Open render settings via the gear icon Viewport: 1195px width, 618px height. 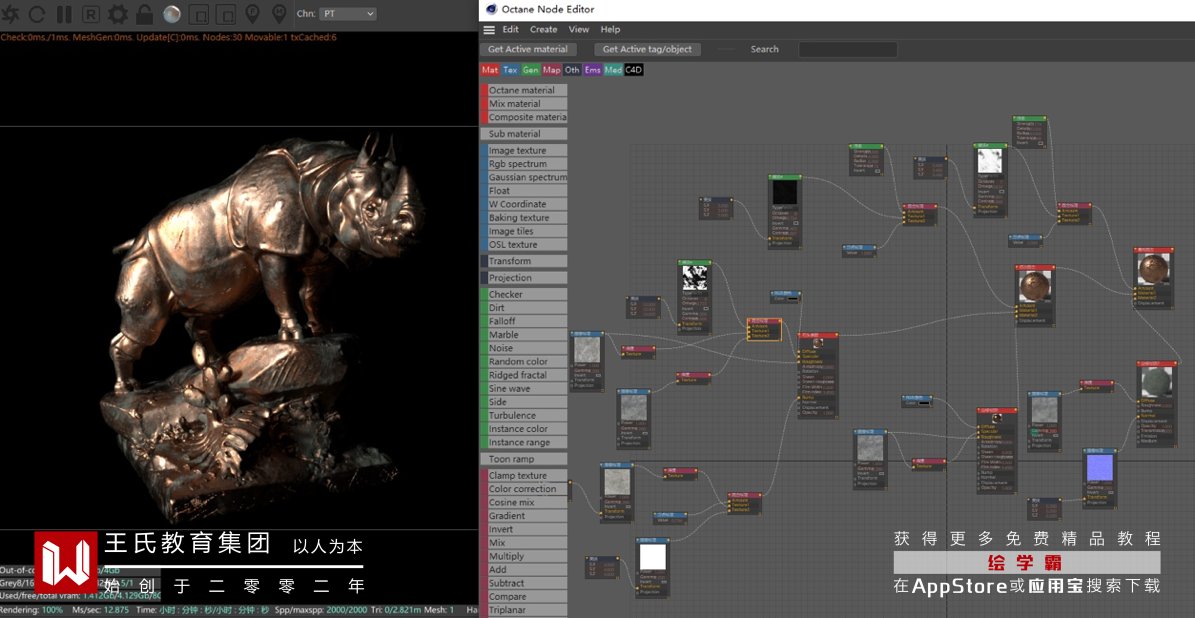pyautogui.click(x=117, y=14)
